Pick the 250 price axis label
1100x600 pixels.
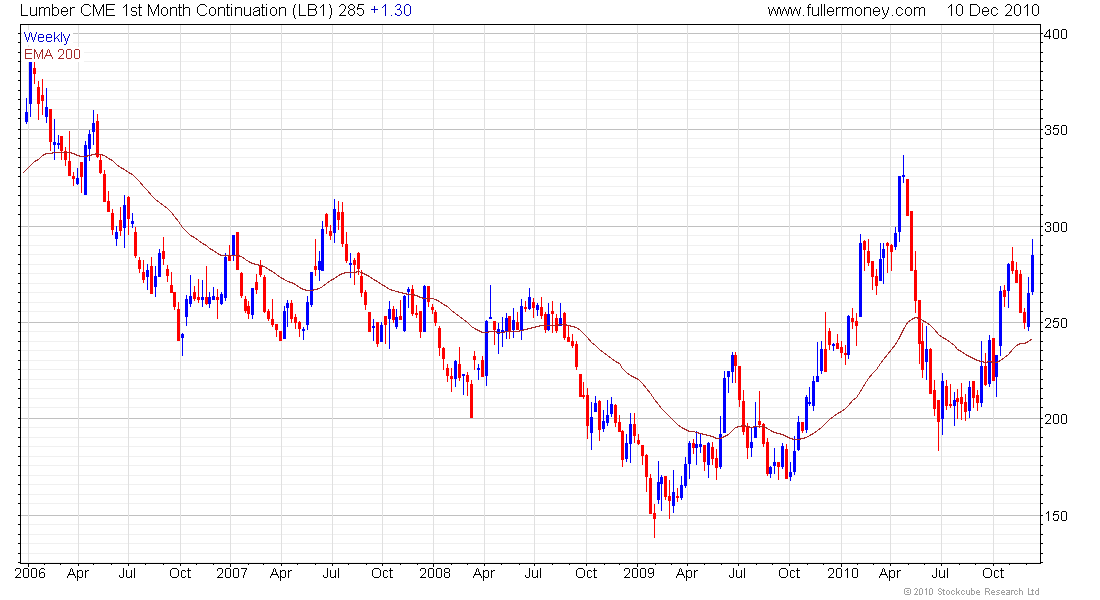click(x=1058, y=323)
